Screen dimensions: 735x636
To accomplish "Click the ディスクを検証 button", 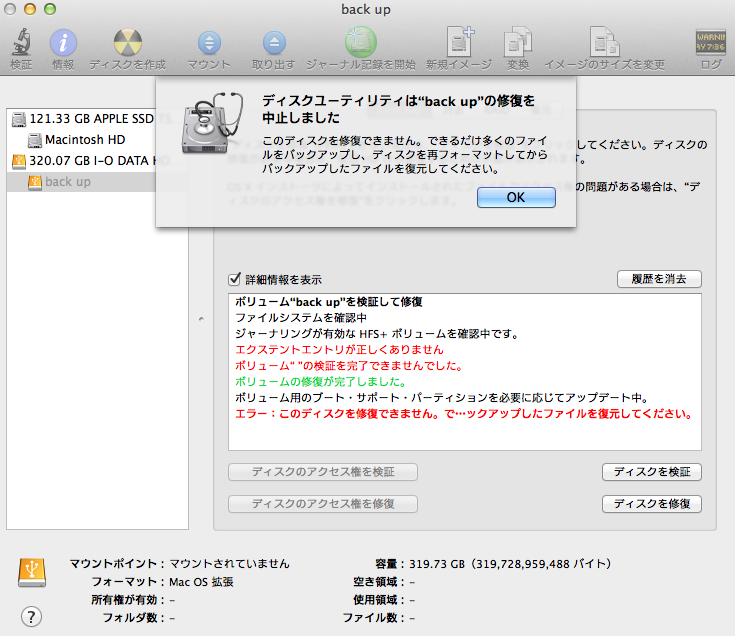I will coord(652,472).
